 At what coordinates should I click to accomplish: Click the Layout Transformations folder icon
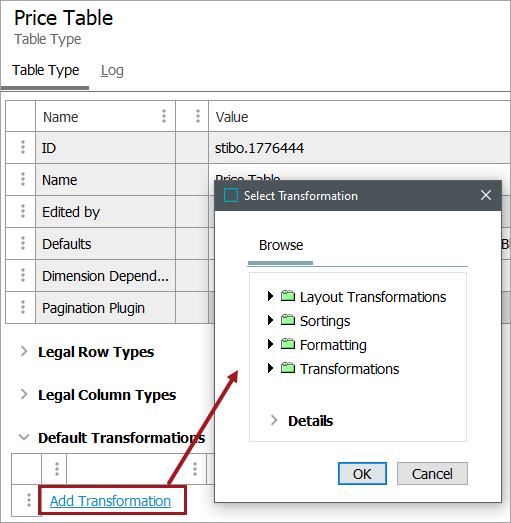point(288,296)
